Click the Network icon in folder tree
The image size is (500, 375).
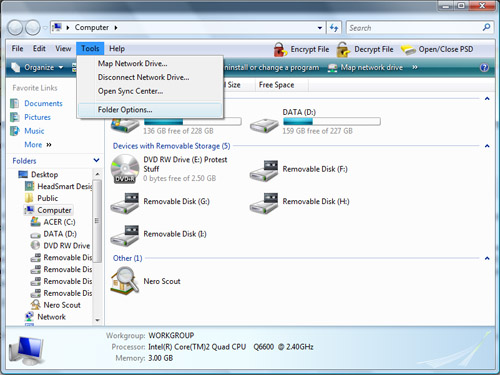click(29, 317)
